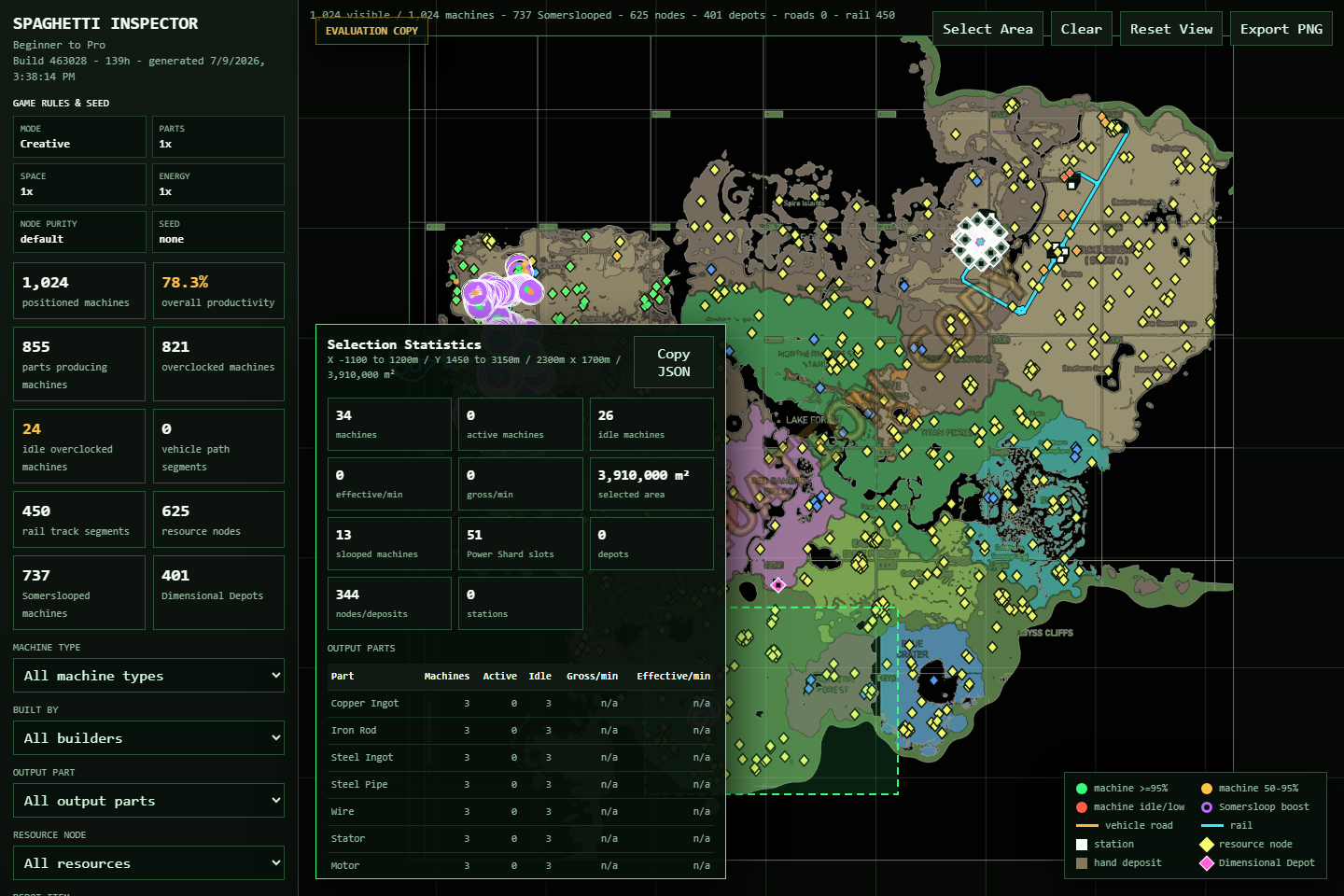Select the Steel Ingot table row
This screenshot has width=1344, height=896.
coord(521,758)
